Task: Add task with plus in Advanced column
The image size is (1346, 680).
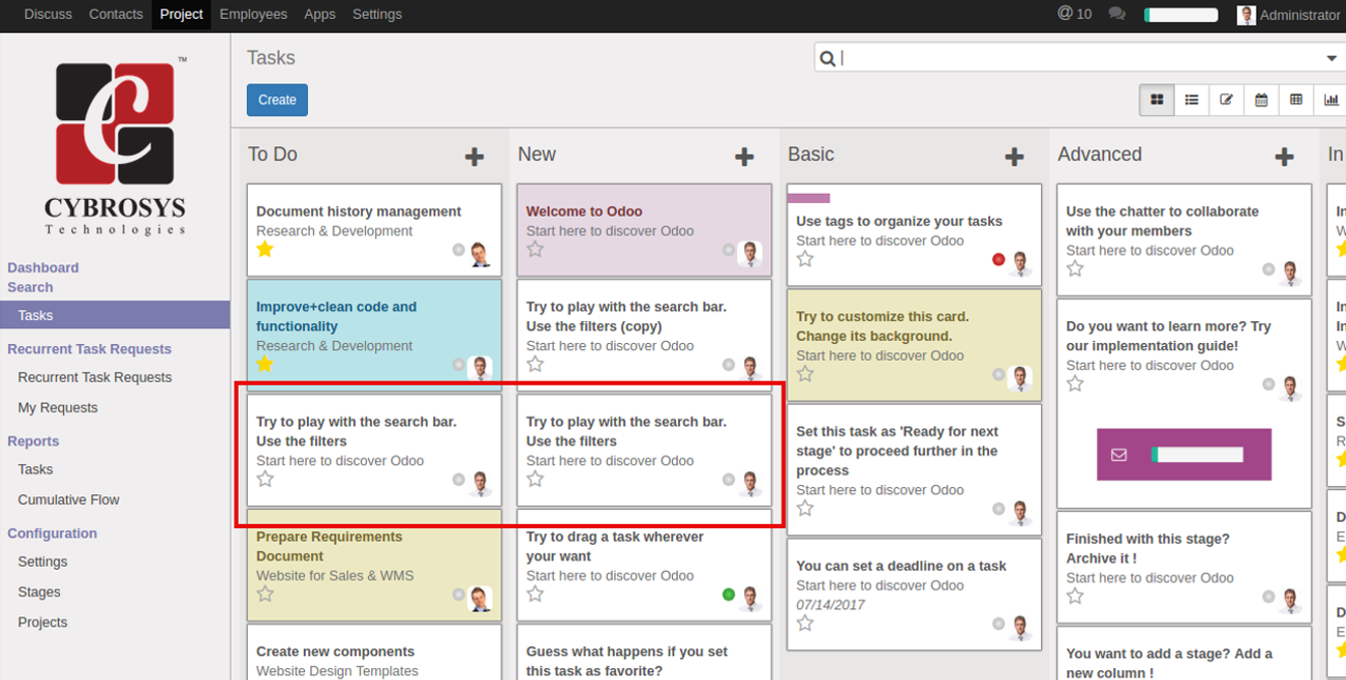Action: 1284,156
